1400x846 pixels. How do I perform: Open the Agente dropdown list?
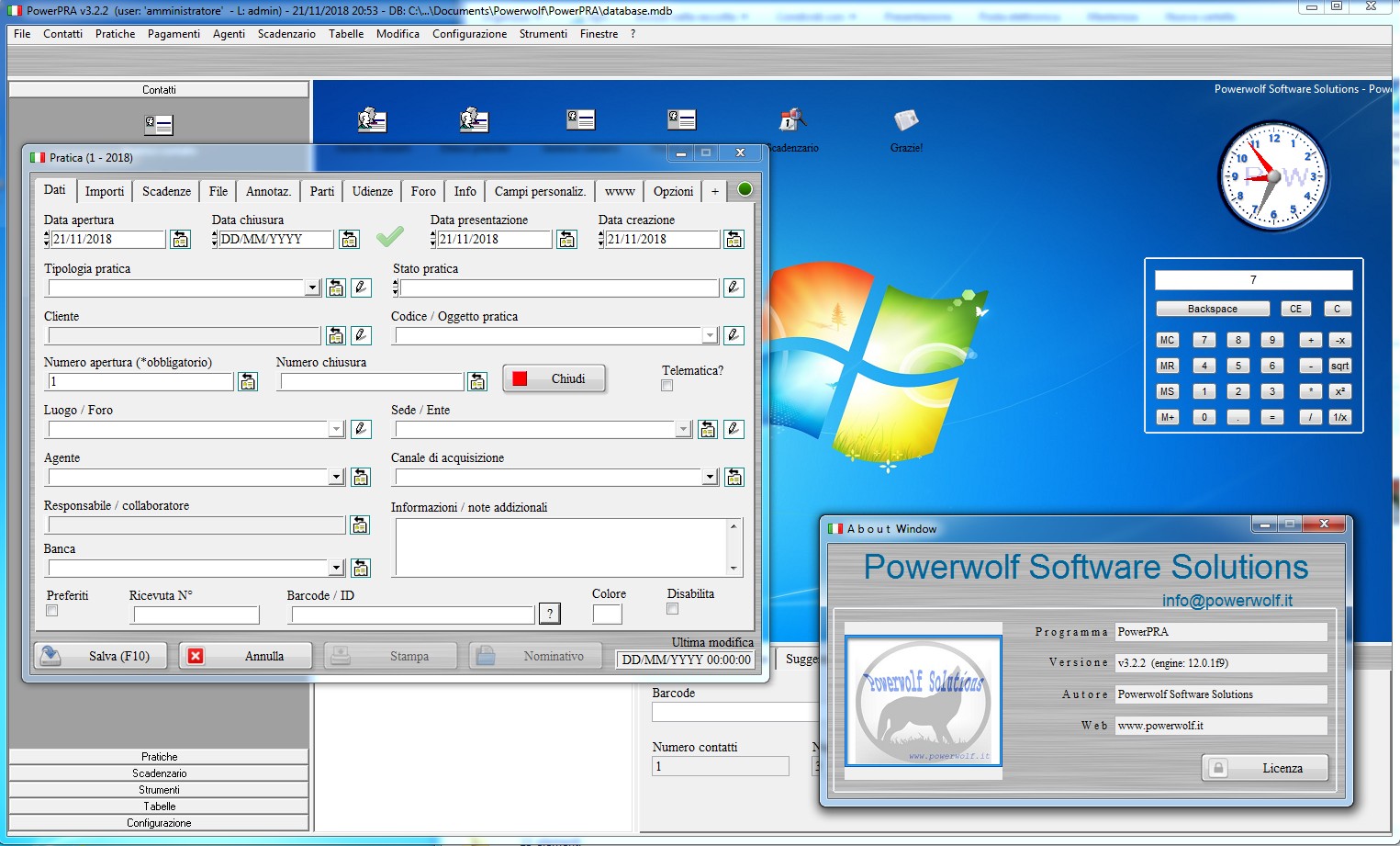[x=336, y=478]
